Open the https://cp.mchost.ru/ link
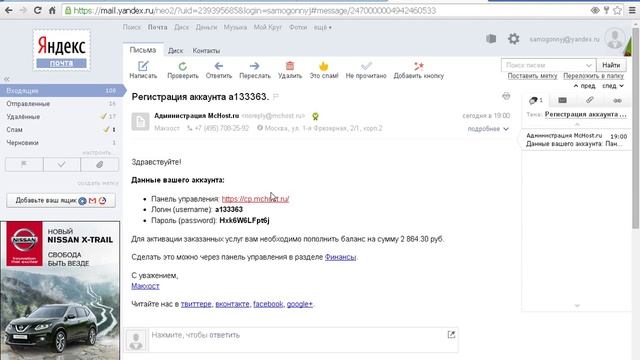The image size is (640, 360). click(x=255, y=199)
